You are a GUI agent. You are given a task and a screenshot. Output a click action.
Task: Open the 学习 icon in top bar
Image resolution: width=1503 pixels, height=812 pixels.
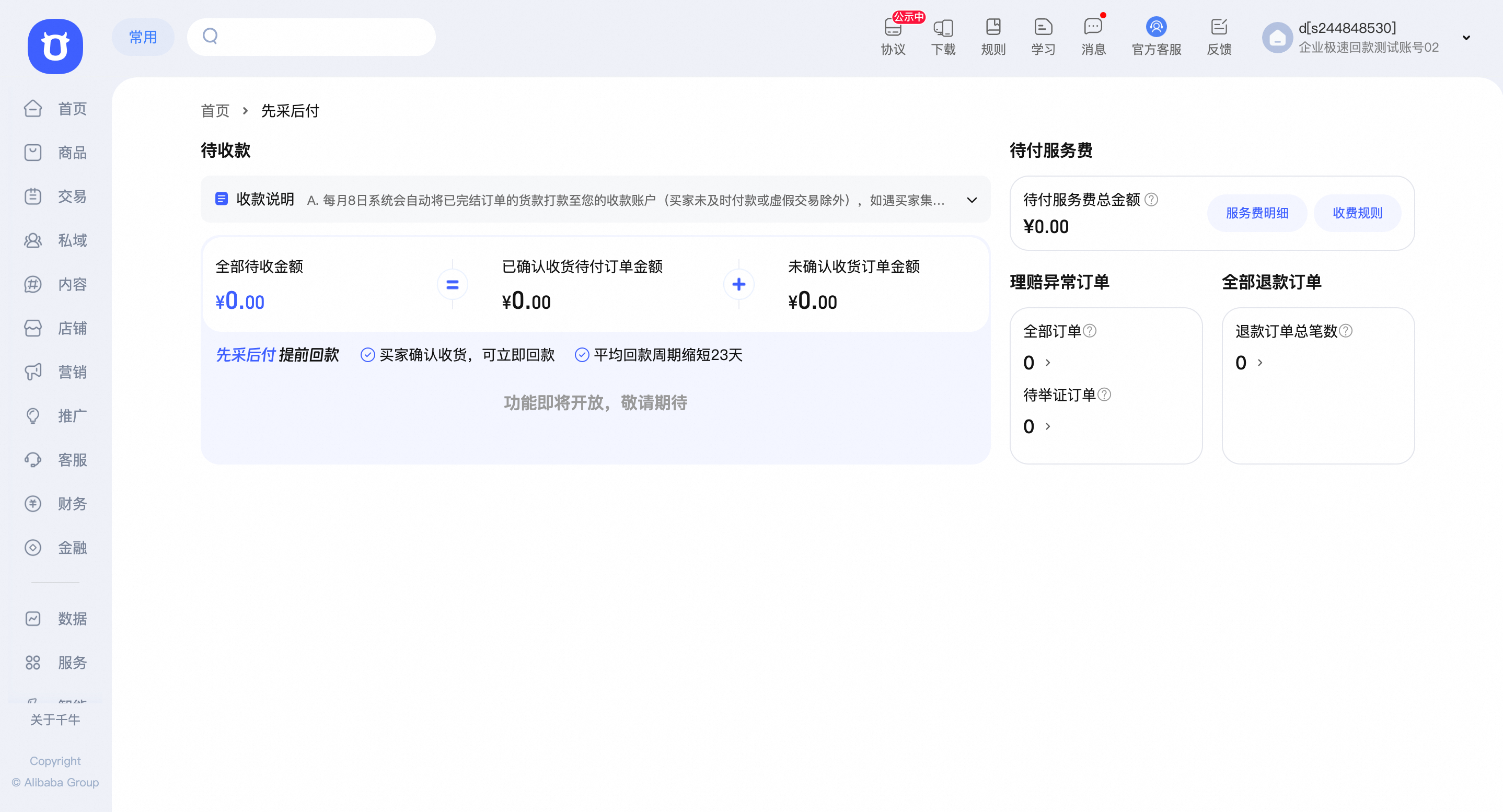click(x=1043, y=37)
